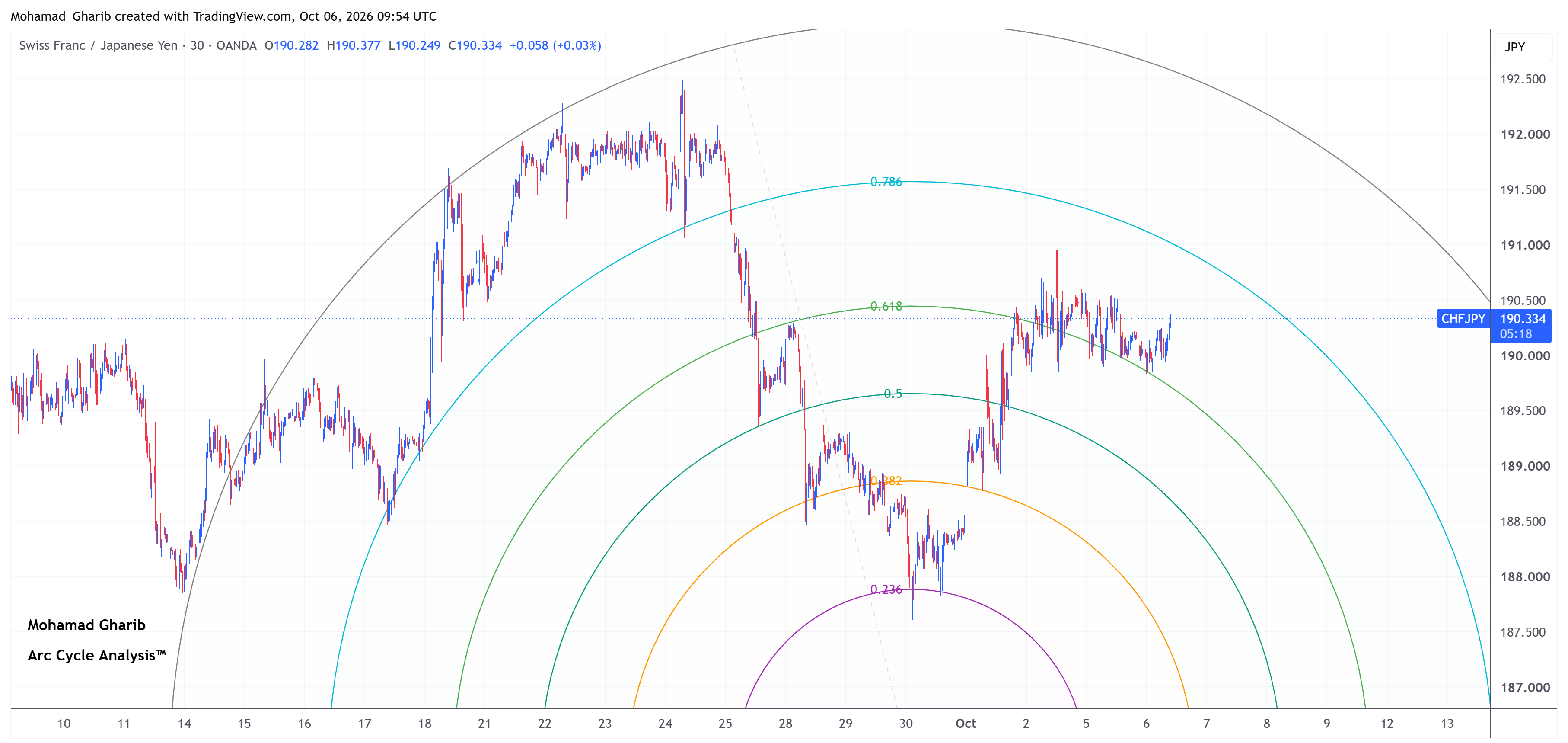This screenshot has height=743, width=1568.
Task: Select the orange 0.382 arc level label
Action: pos(886,481)
